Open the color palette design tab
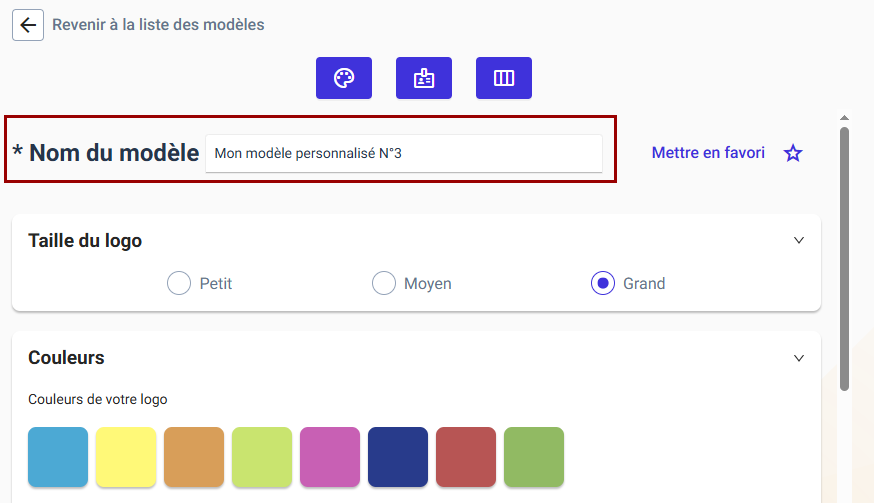The image size is (874, 503). (x=344, y=78)
